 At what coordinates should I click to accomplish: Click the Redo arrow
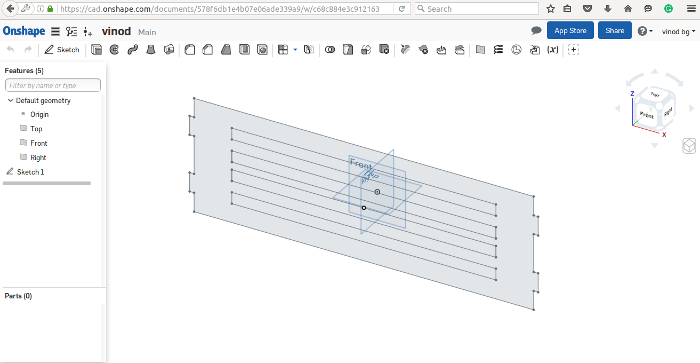[28, 49]
